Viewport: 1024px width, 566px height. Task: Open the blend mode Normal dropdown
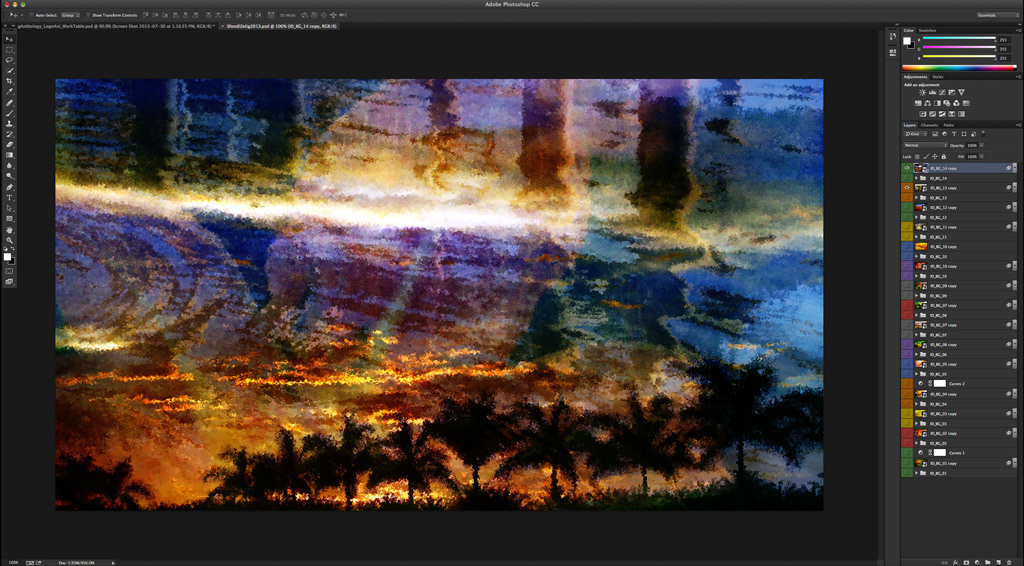tap(925, 145)
